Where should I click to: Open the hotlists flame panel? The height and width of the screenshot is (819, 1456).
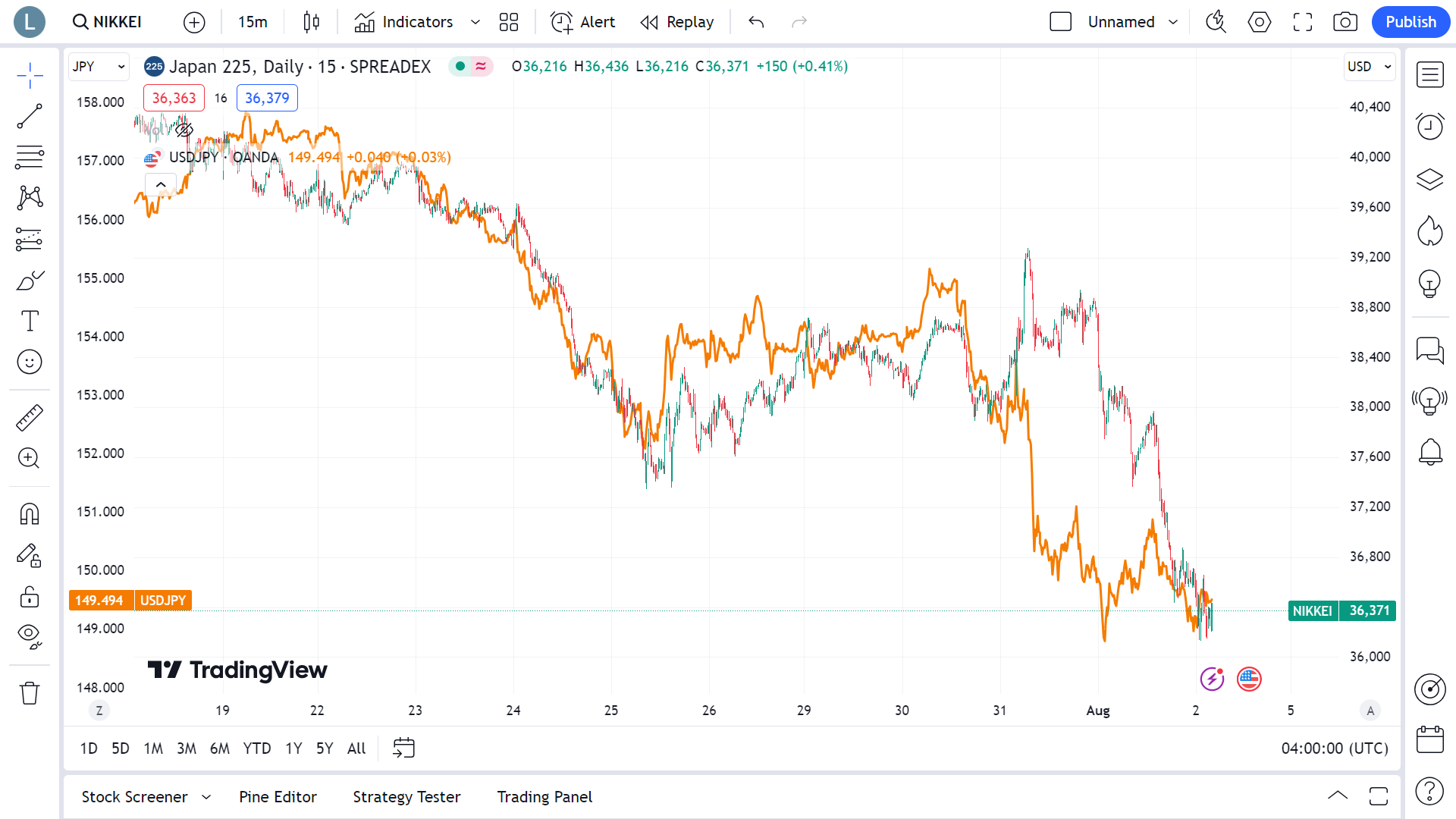(1429, 231)
